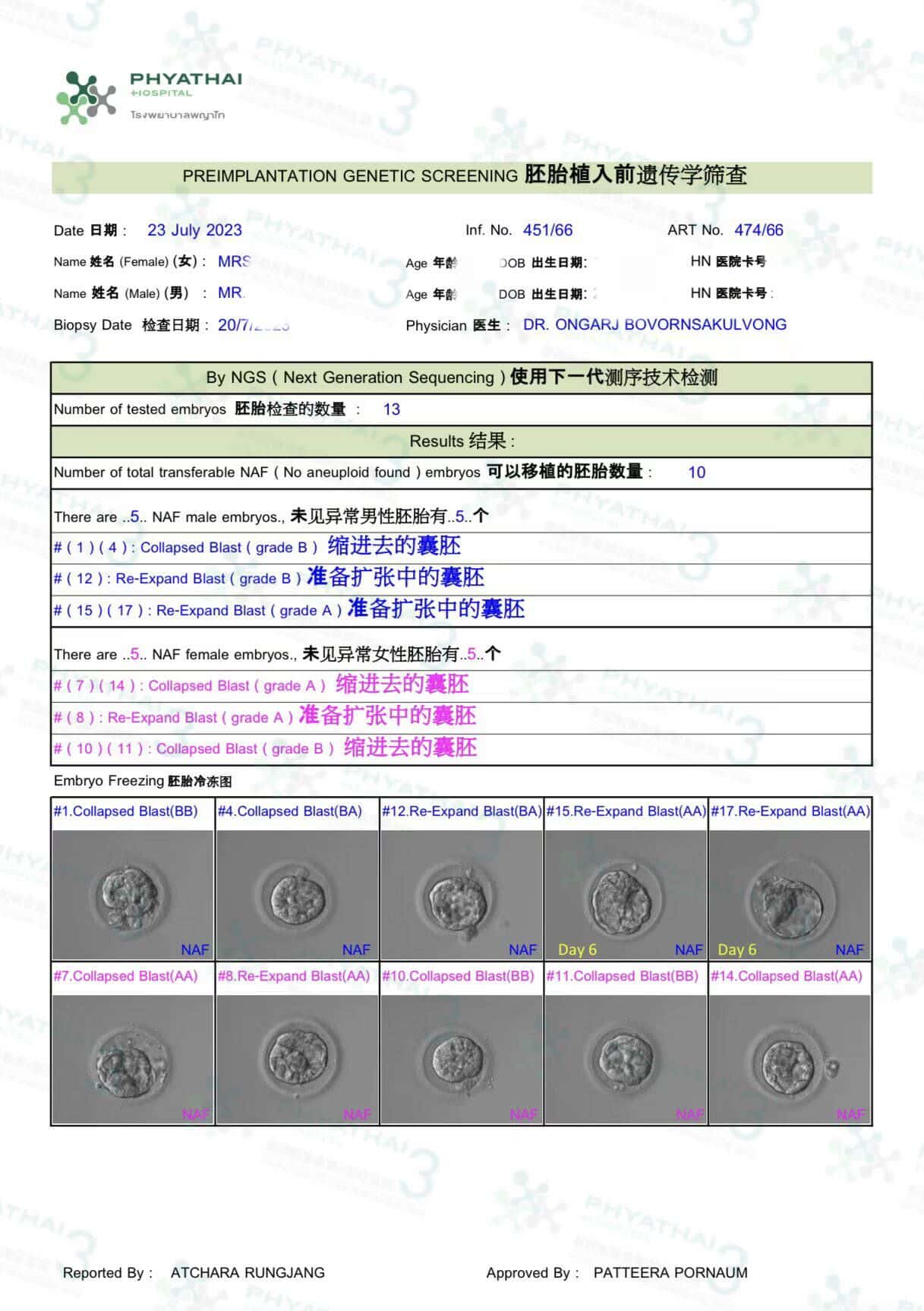This screenshot has width=924, height=1311.
Task: Select embryo #1 Collapsed Blast(BB) image
Action: 133,895
